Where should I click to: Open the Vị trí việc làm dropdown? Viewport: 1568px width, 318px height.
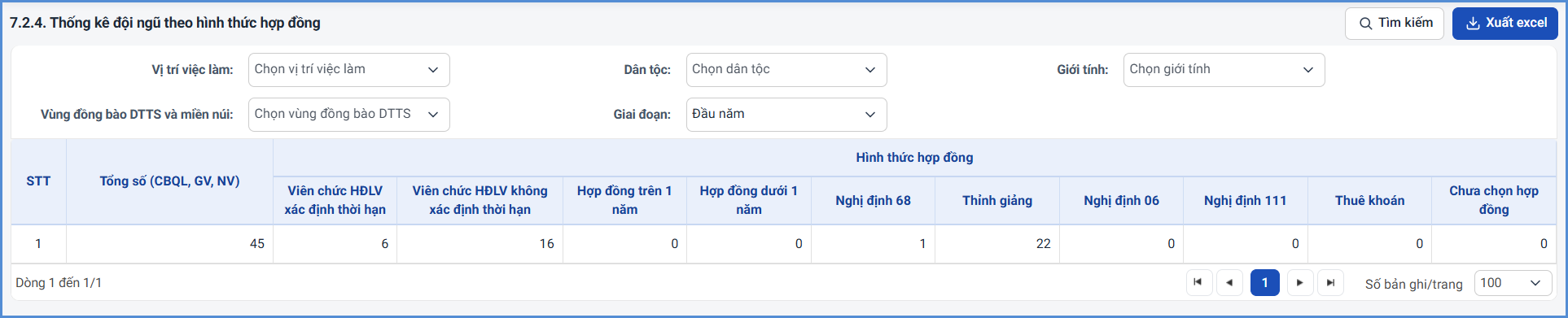click(349, 70)
